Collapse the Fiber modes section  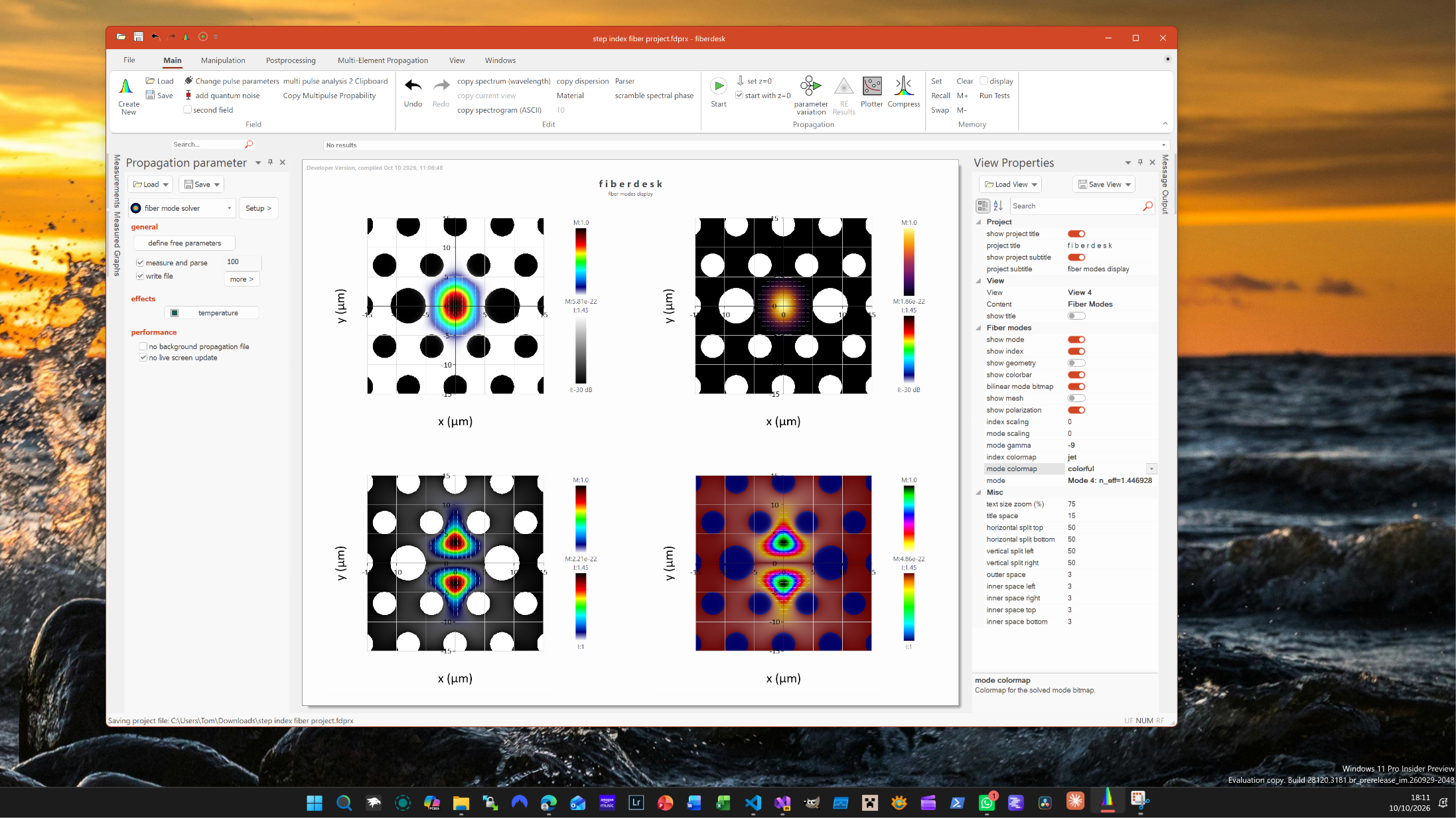point(979,328)
